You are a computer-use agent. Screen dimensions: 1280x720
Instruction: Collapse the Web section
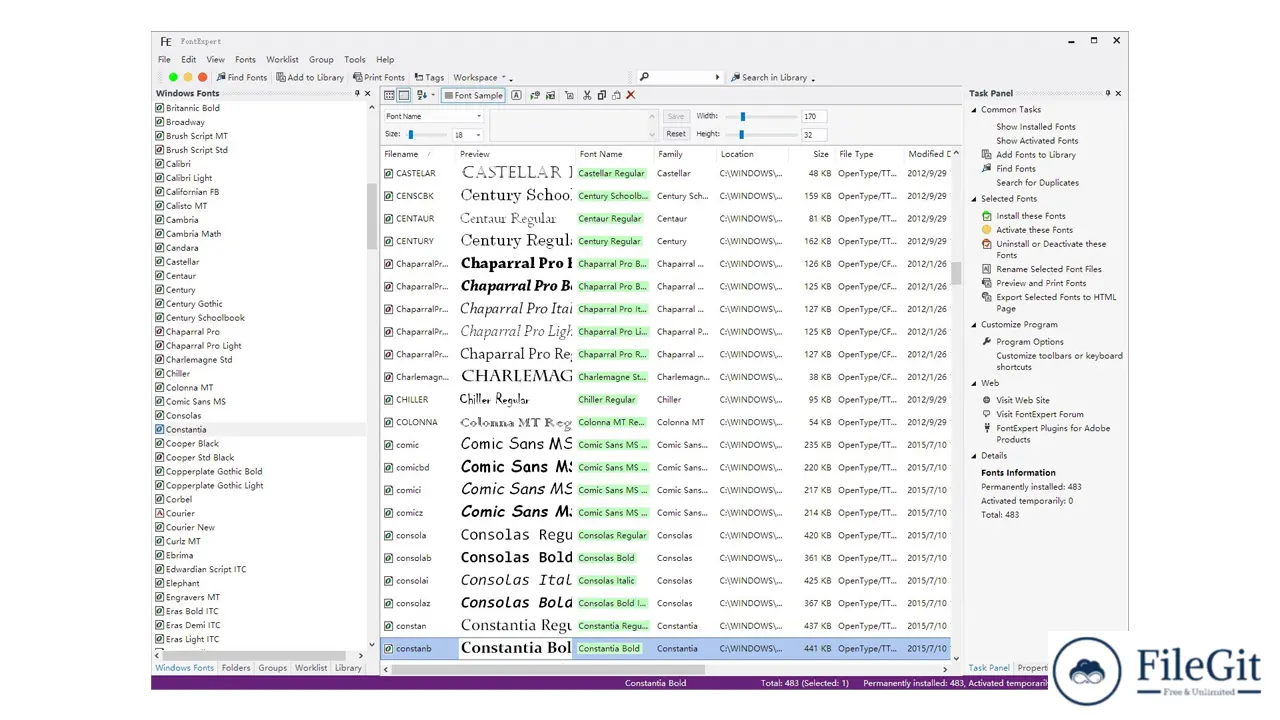(x=974, y=383)
